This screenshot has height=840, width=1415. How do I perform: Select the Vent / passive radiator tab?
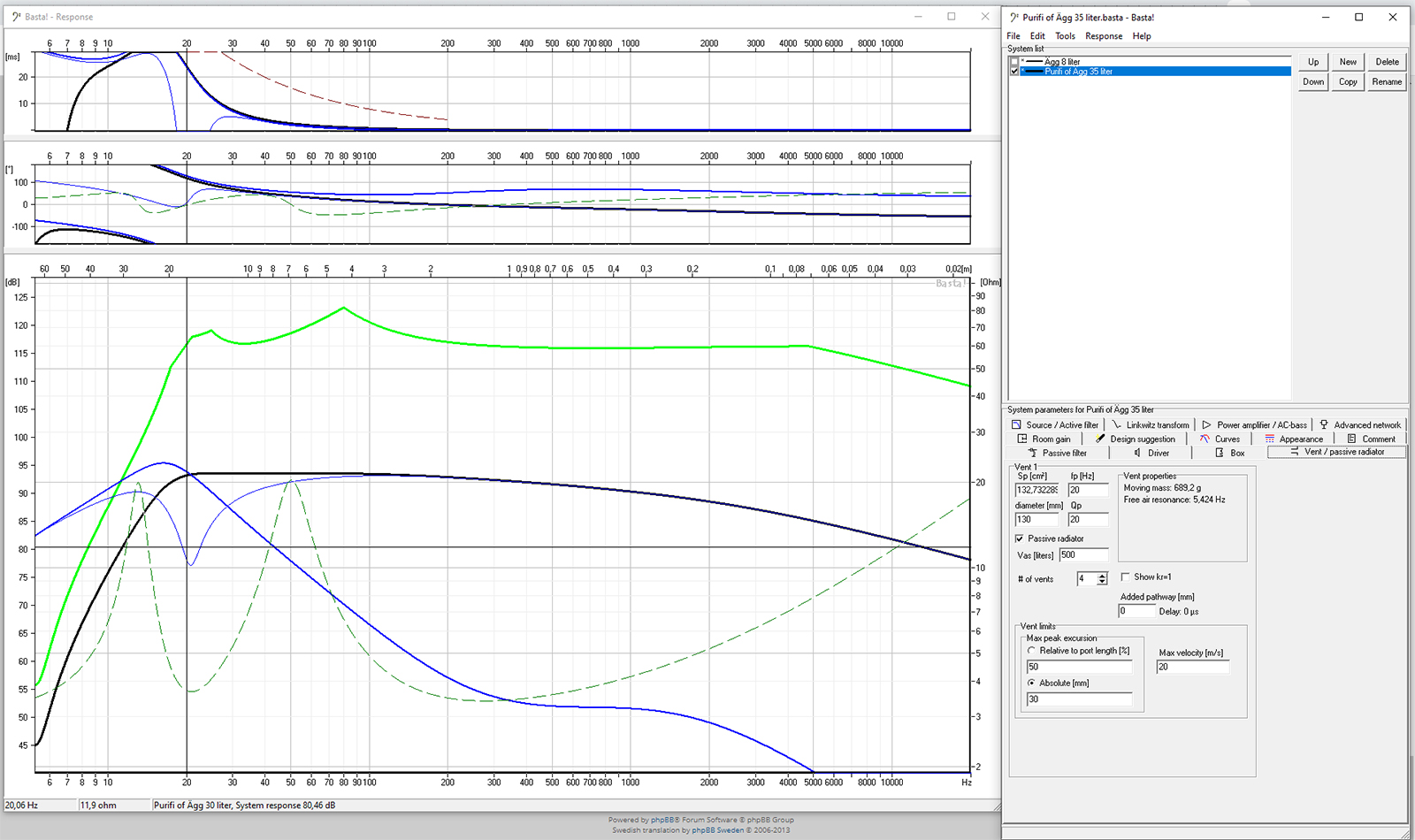tap(1337, 452)
